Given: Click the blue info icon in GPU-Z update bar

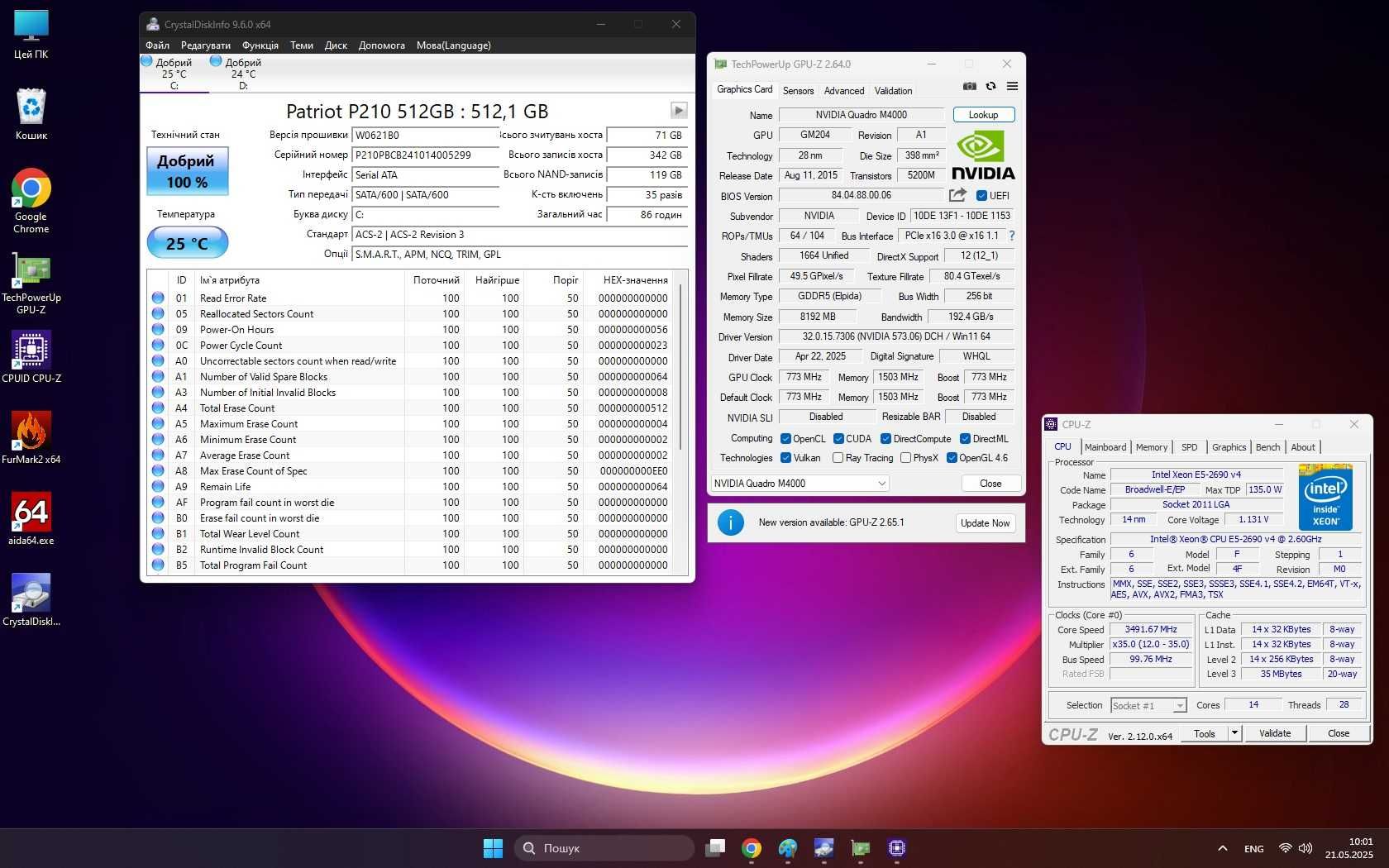Looking at the screenshot, I should (x=731, y=522).
